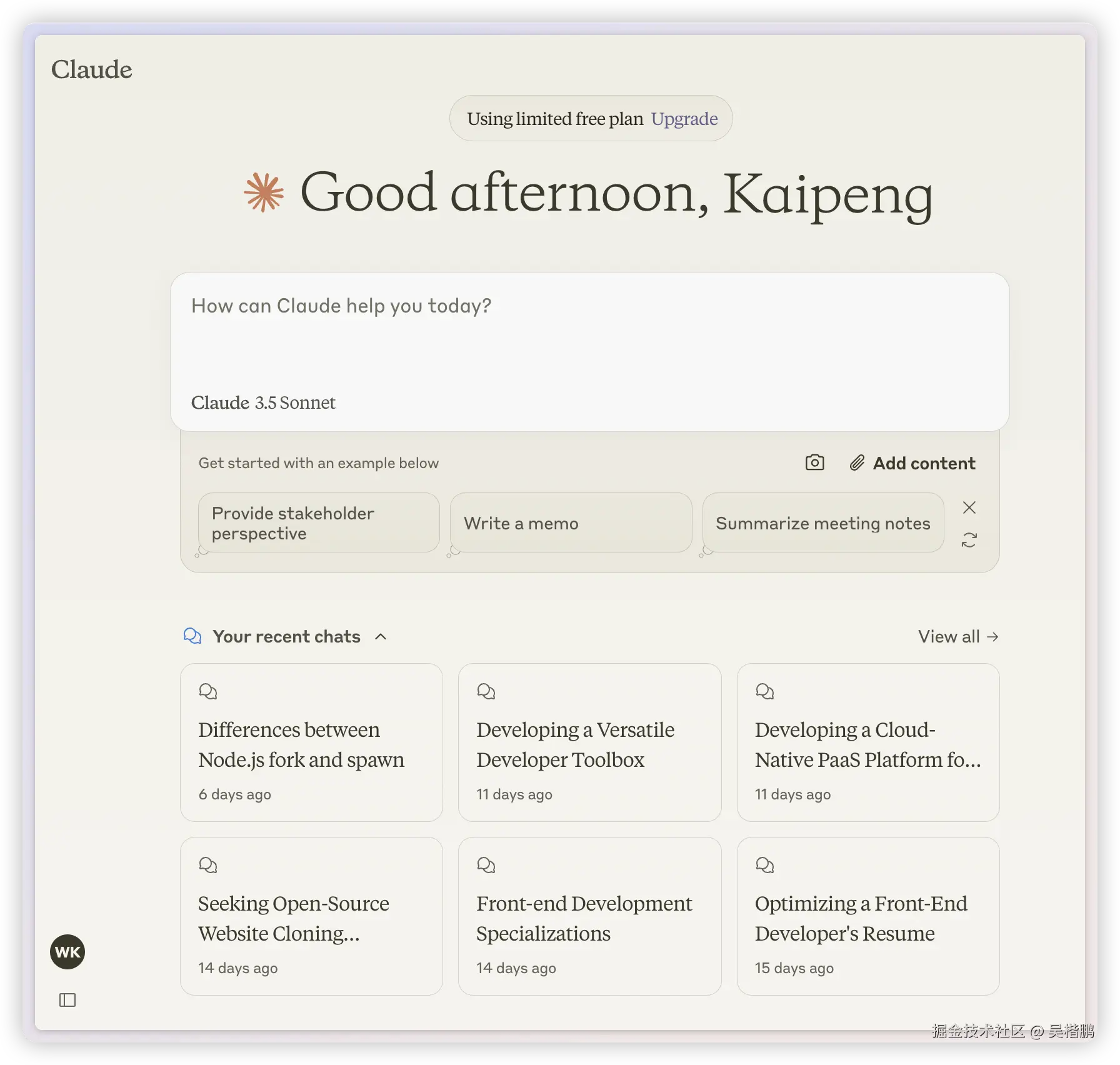This screenshot has width=1120, height=1065.
Task: Click the '15 days ago' timestamp
Action: (x=794, y=968)
